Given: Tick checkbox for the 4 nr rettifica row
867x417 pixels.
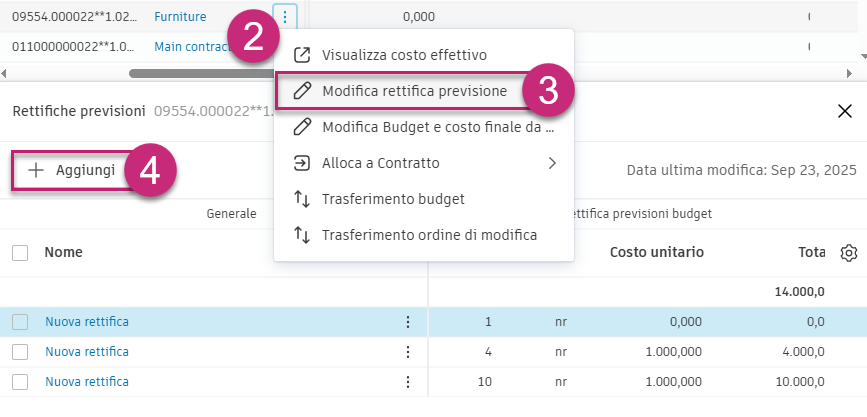Looking at the screenshot, I should [20, 352].
